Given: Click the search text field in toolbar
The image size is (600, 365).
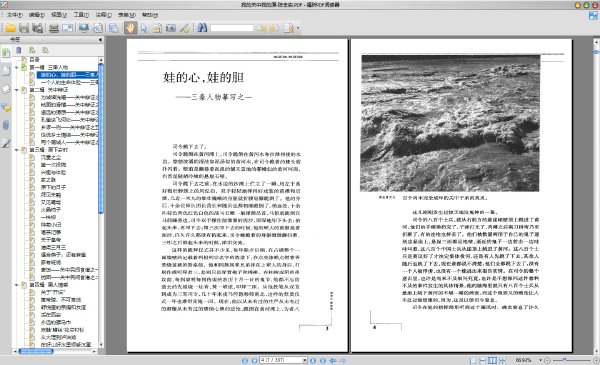Looking at the screenshot, I should point(232,28).
